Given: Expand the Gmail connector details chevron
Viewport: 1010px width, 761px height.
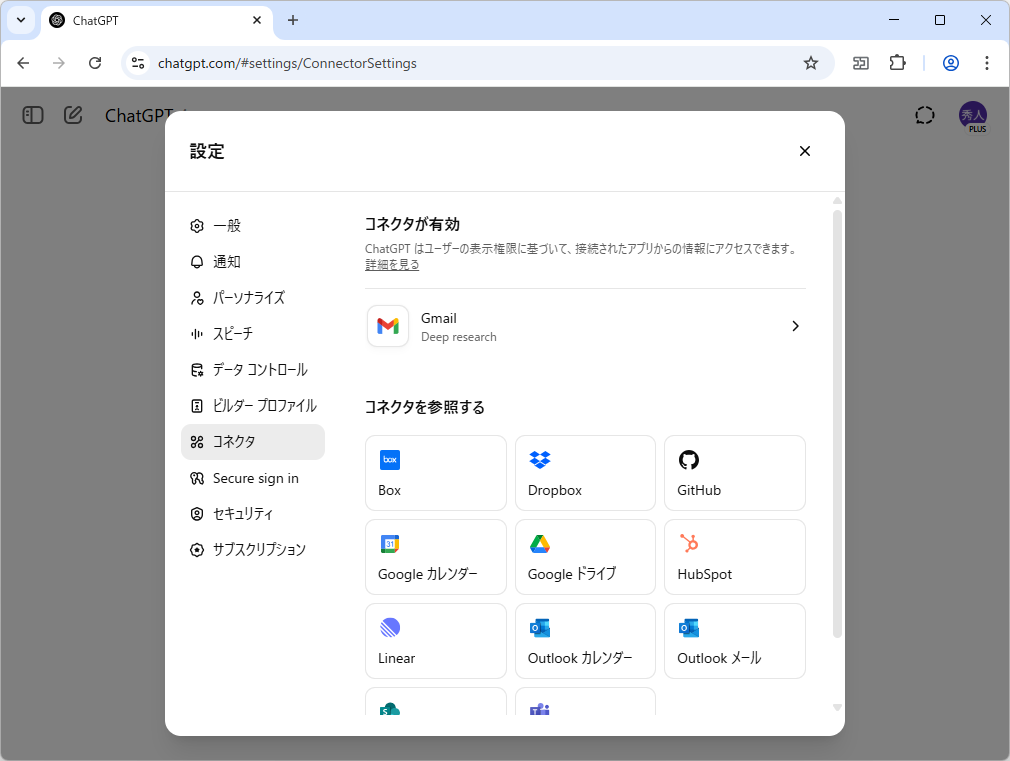Looking at the screenshot, I should click(x=795, y=326).
